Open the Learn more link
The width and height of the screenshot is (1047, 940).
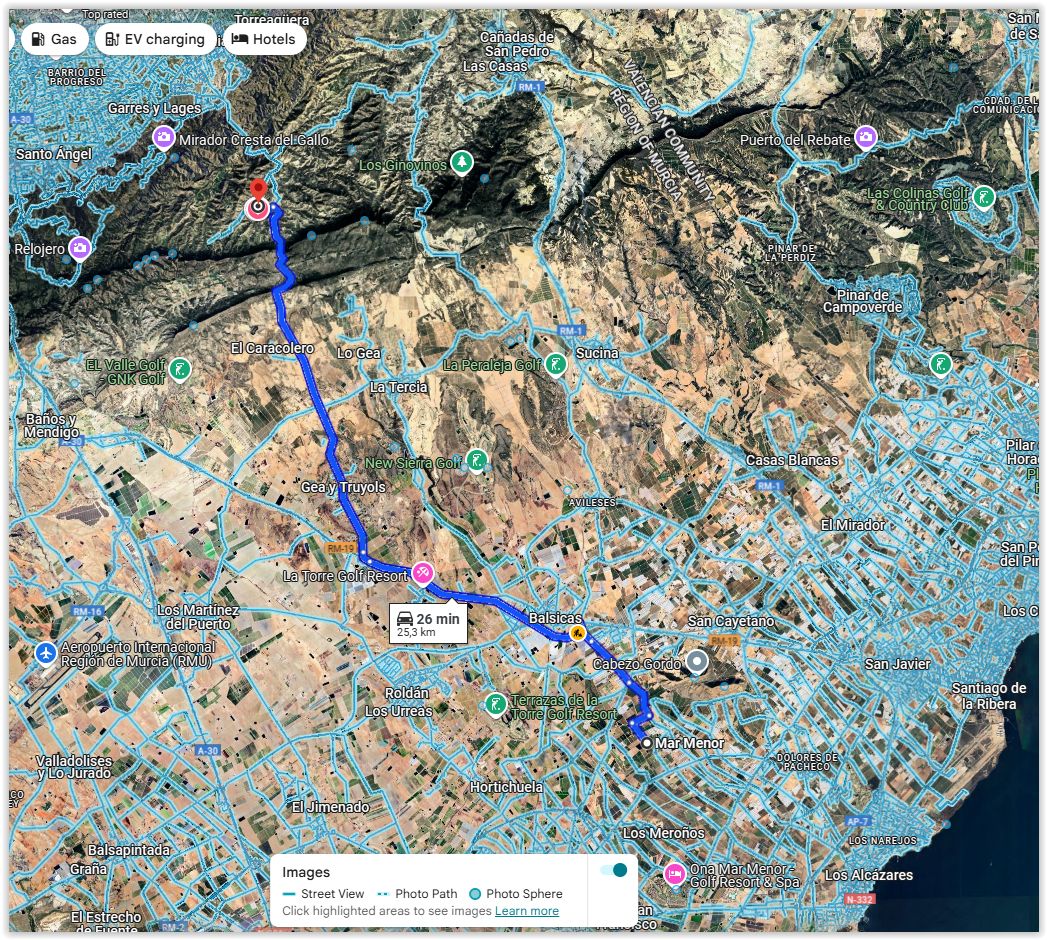[527, 911]
